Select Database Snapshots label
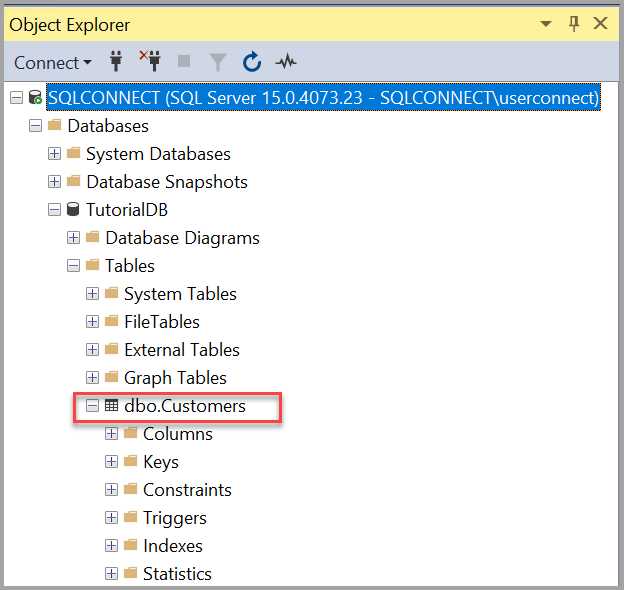 [x=167, y=182]
